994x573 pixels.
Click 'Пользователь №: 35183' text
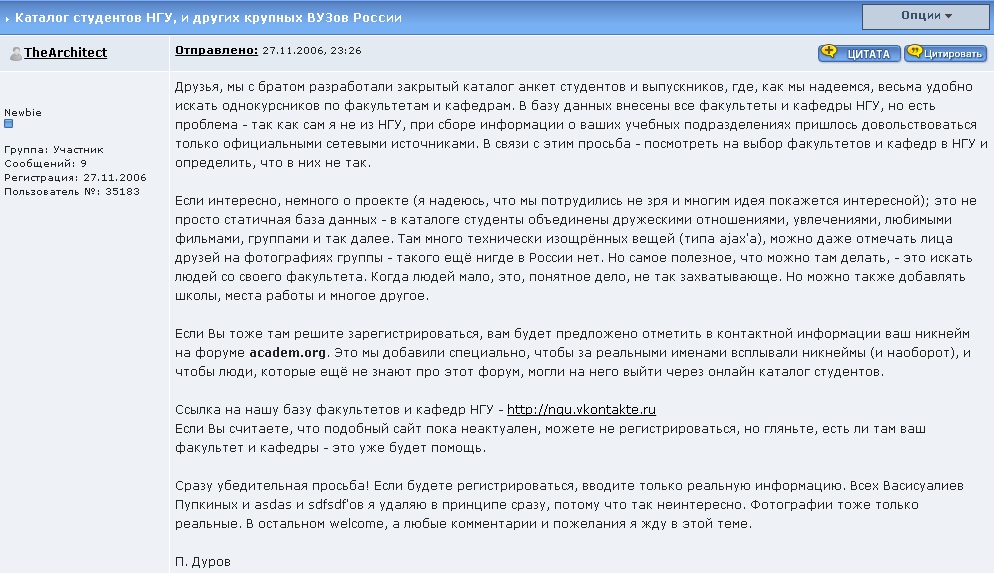tap(72, 191)
